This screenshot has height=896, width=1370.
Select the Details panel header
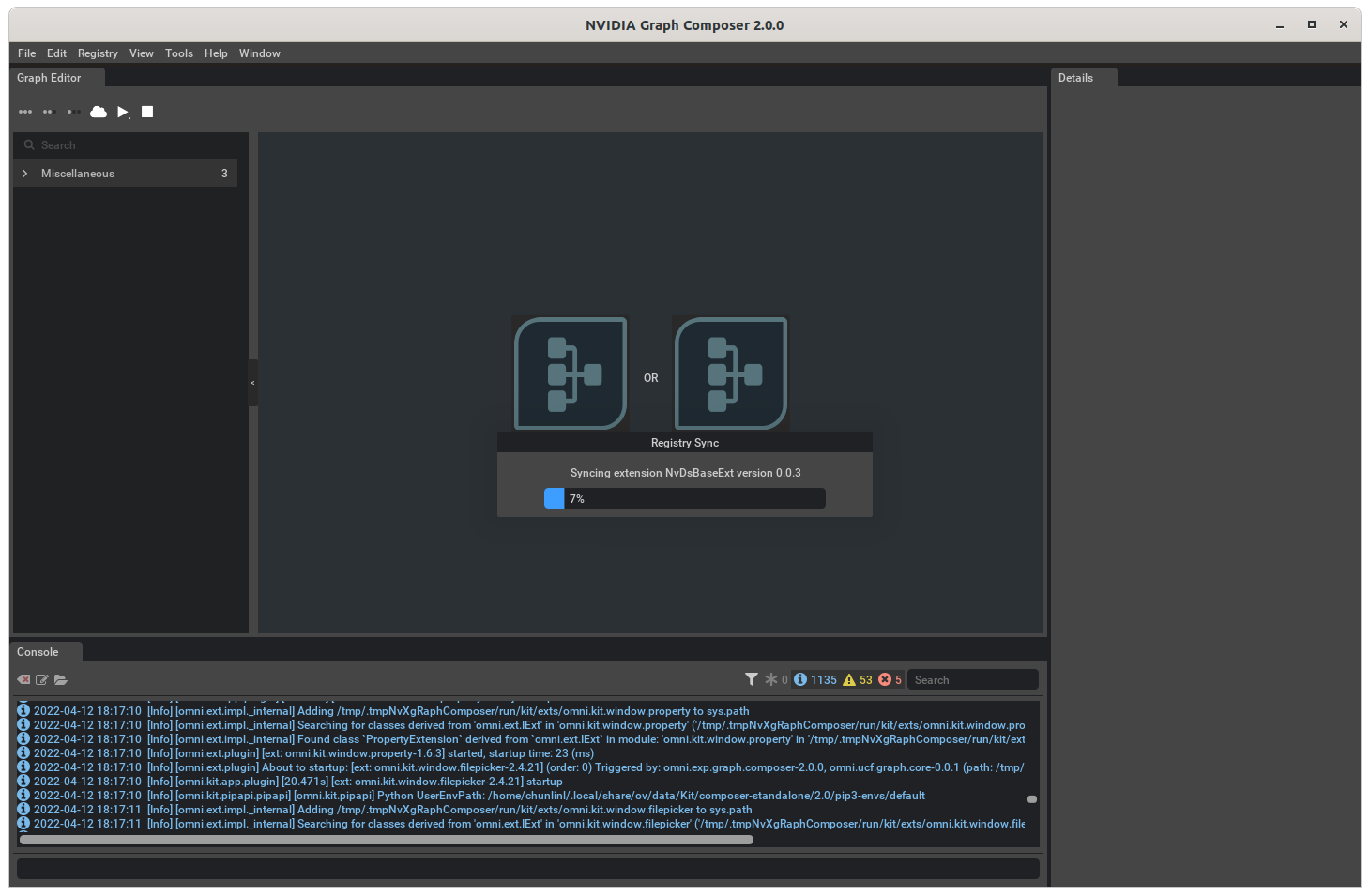point(1075,77)
